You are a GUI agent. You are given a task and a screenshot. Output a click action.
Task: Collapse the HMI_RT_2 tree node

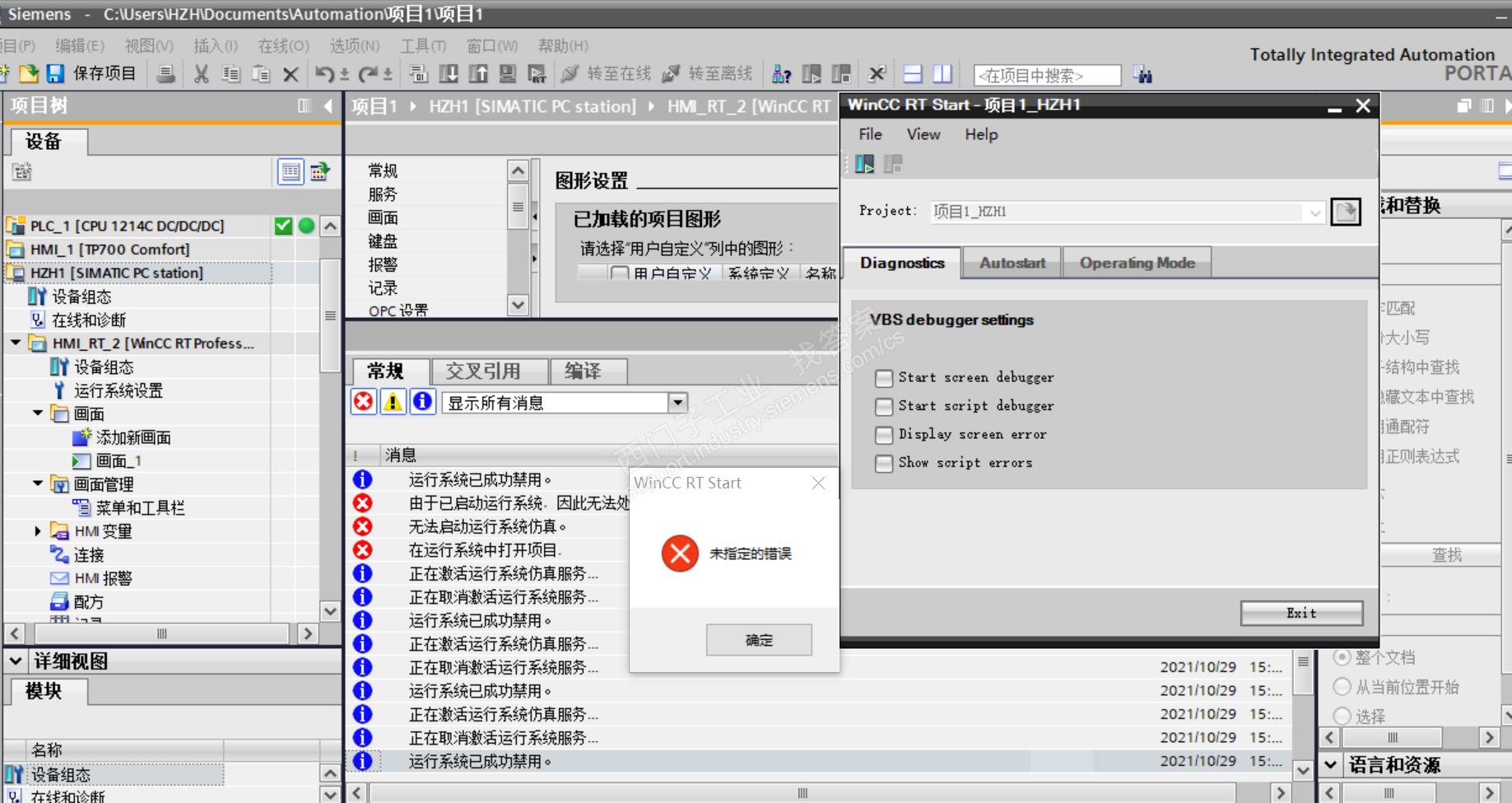[16, 343]
